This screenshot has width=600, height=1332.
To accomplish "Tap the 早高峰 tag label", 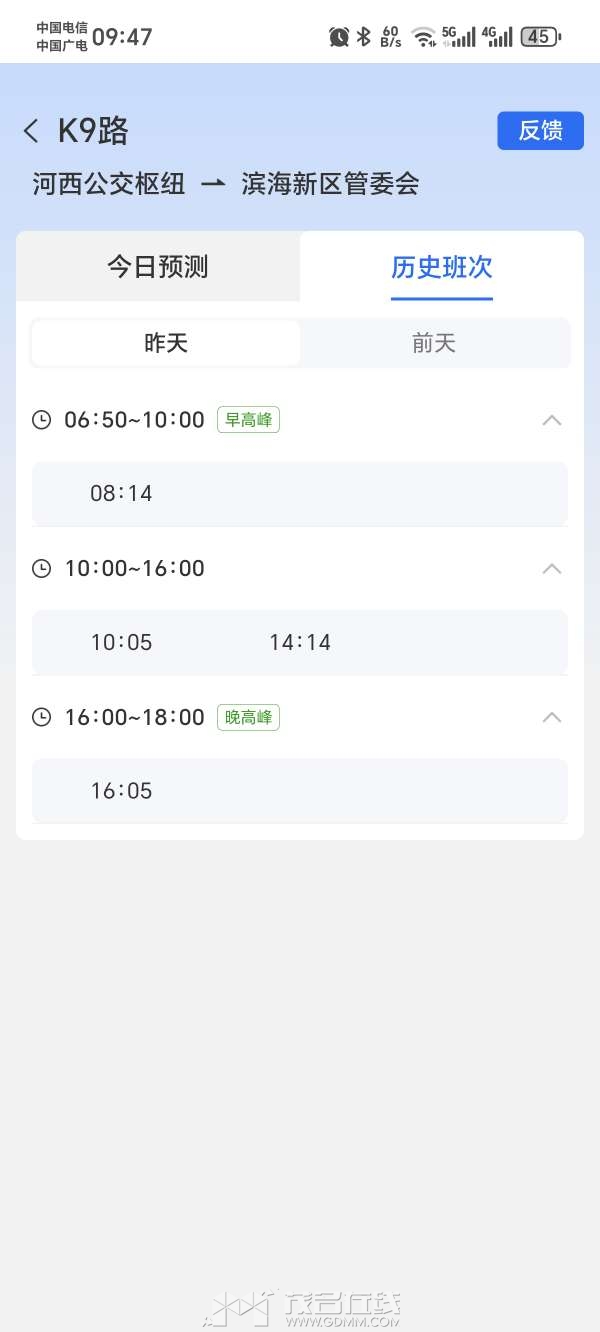I will [248, 420].
